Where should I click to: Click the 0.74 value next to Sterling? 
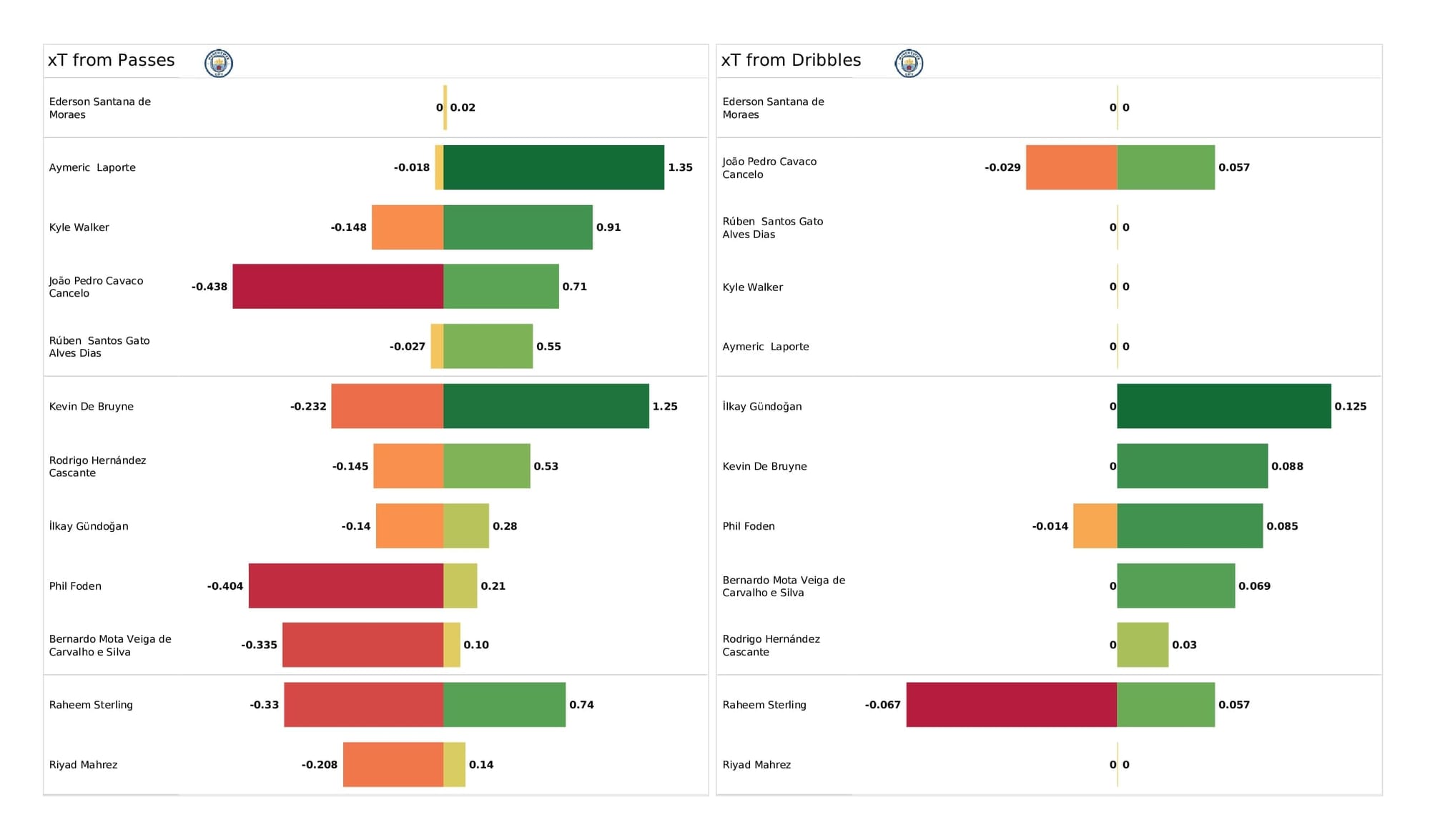pyautogui.click(x=581, y=704)
